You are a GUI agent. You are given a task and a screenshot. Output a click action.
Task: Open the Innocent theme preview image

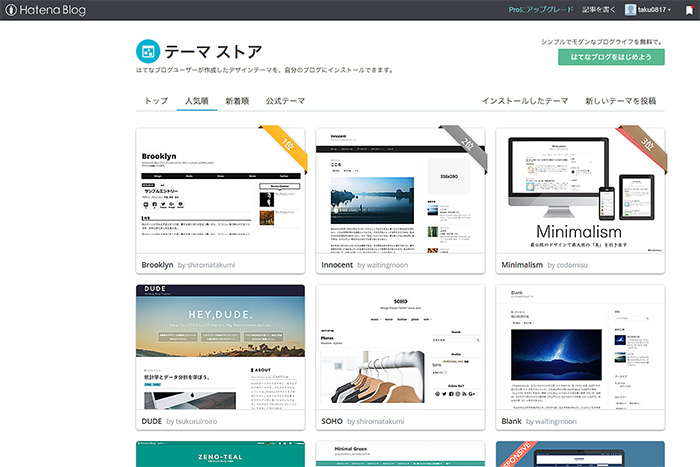pos(400,191)
